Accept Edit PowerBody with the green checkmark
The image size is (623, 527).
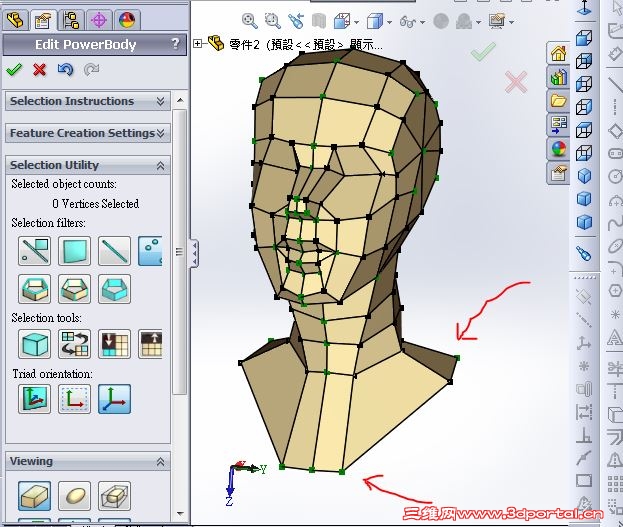[x=14, y=70]
